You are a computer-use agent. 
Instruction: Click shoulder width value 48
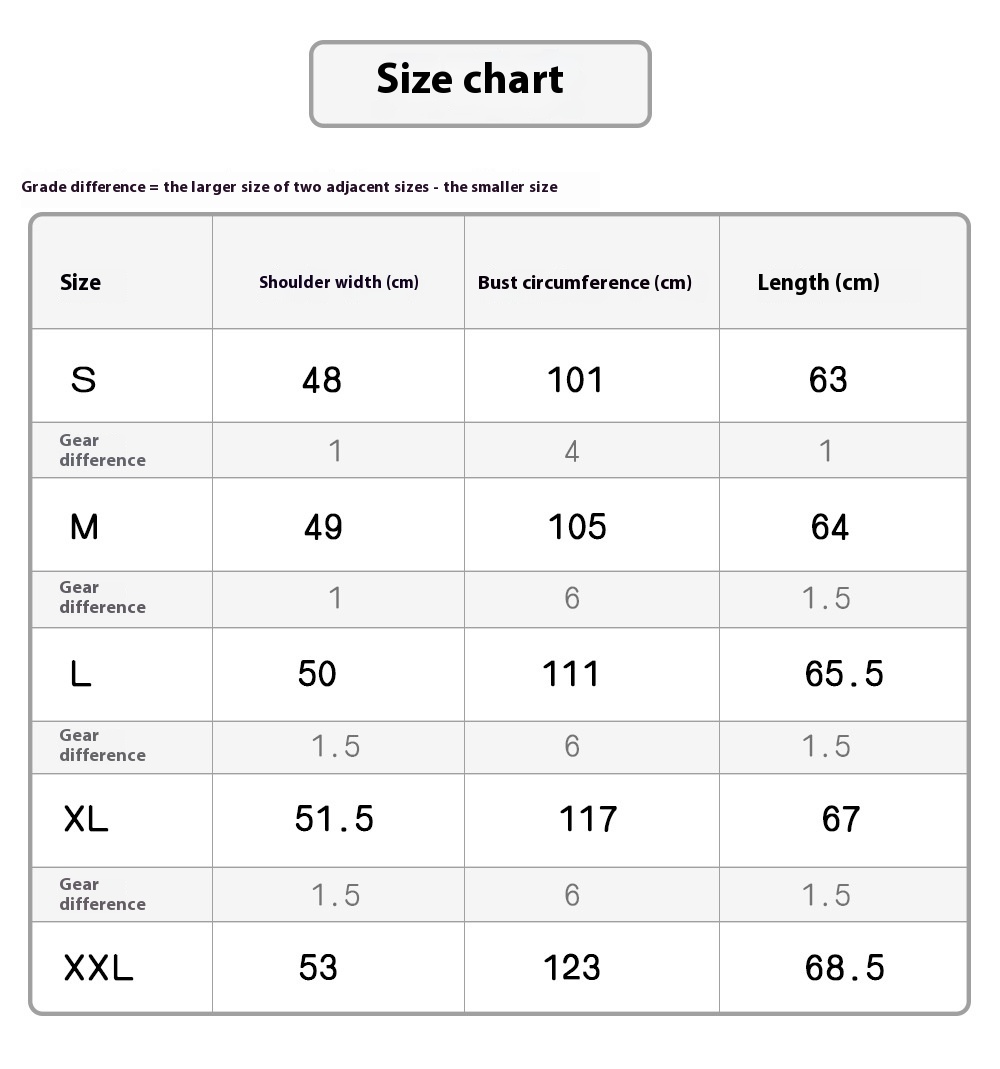click(322, 380)
